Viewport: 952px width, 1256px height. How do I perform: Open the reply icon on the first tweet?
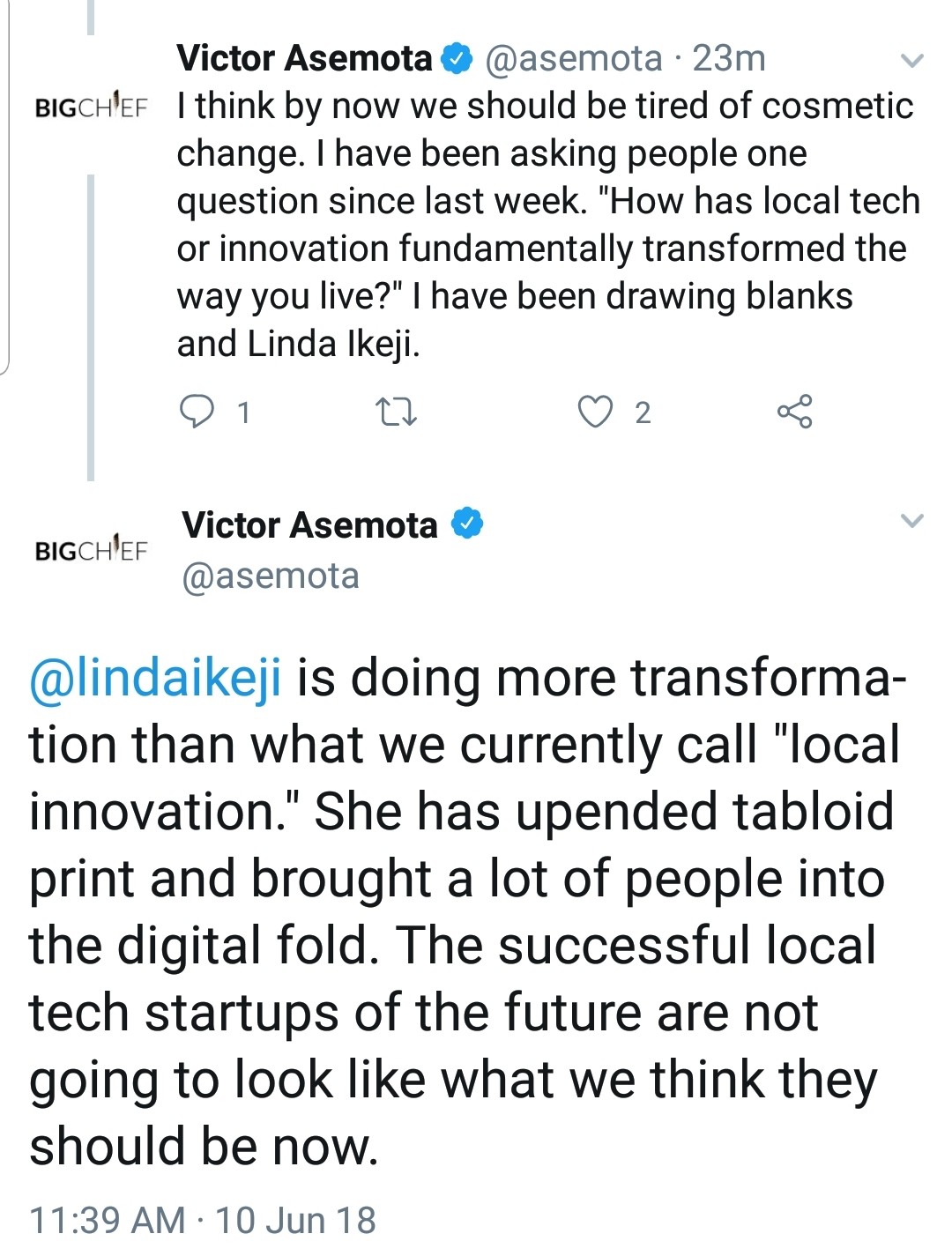point(197,412)
